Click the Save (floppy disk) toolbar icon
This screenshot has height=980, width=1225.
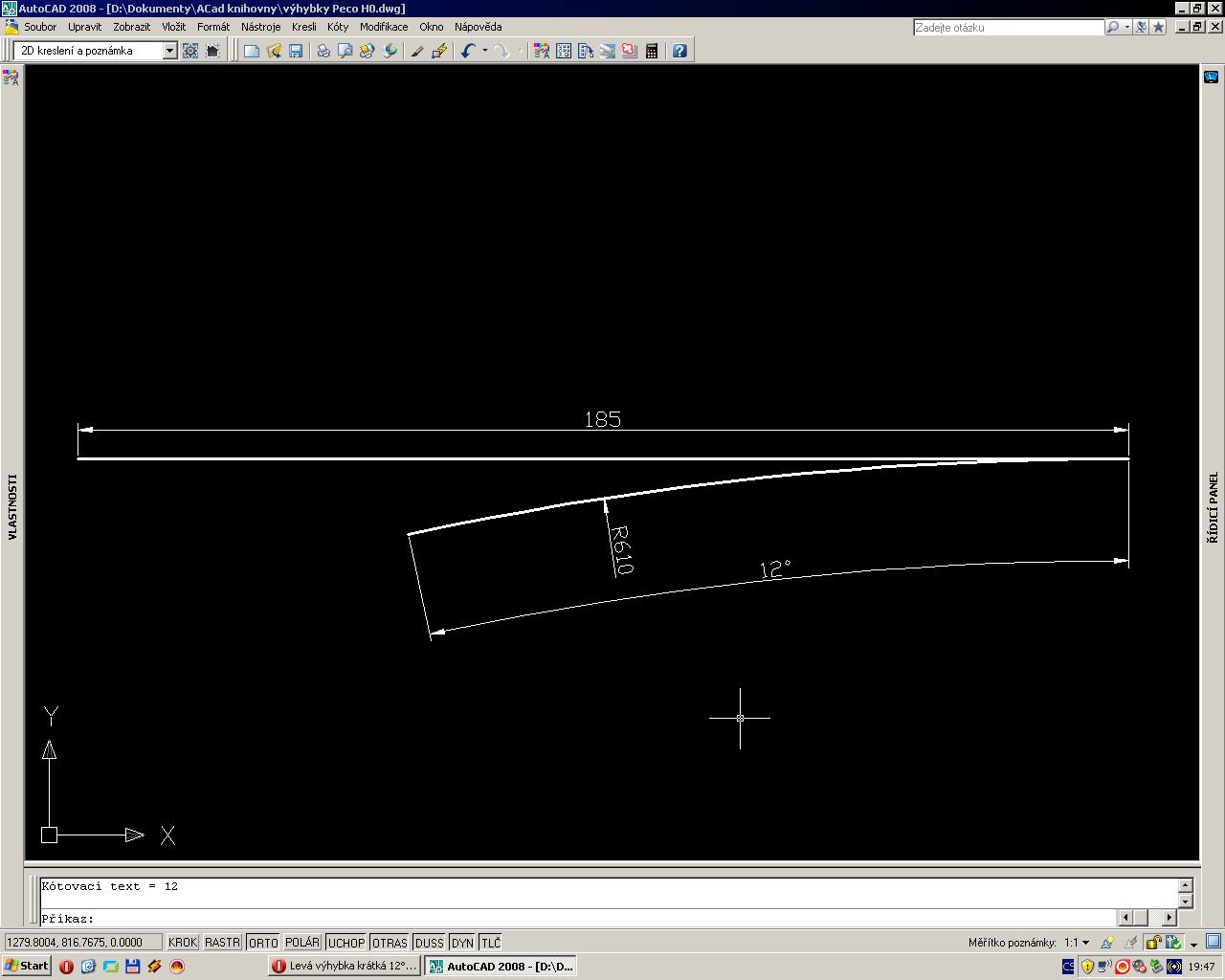[x=296, y=51]
